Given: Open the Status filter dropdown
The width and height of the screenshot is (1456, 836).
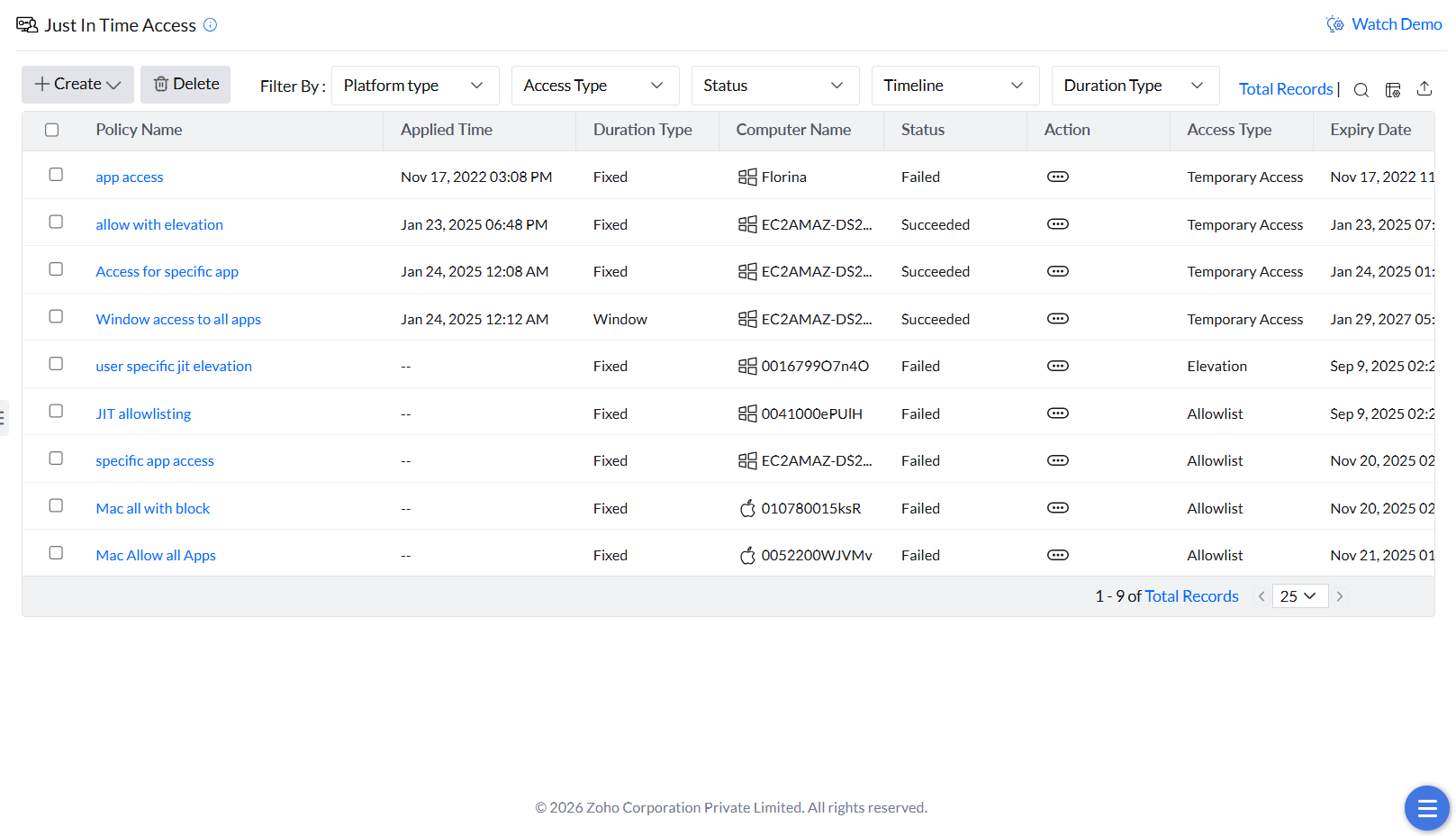Looking at the screenshot, I should [774, 86].
